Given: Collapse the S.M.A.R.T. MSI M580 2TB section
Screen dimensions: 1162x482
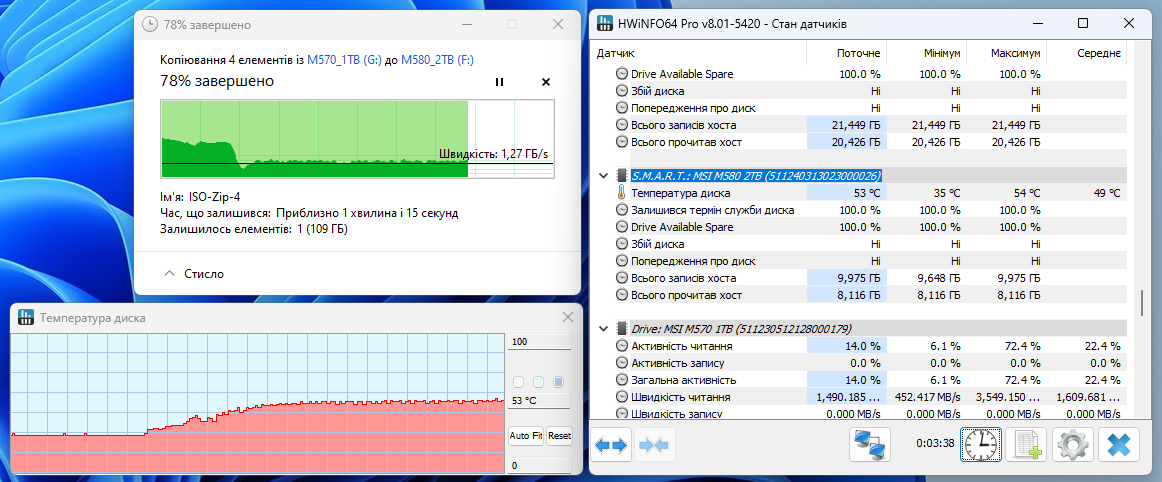Looking at the screenshot, I should coord(603,176).
